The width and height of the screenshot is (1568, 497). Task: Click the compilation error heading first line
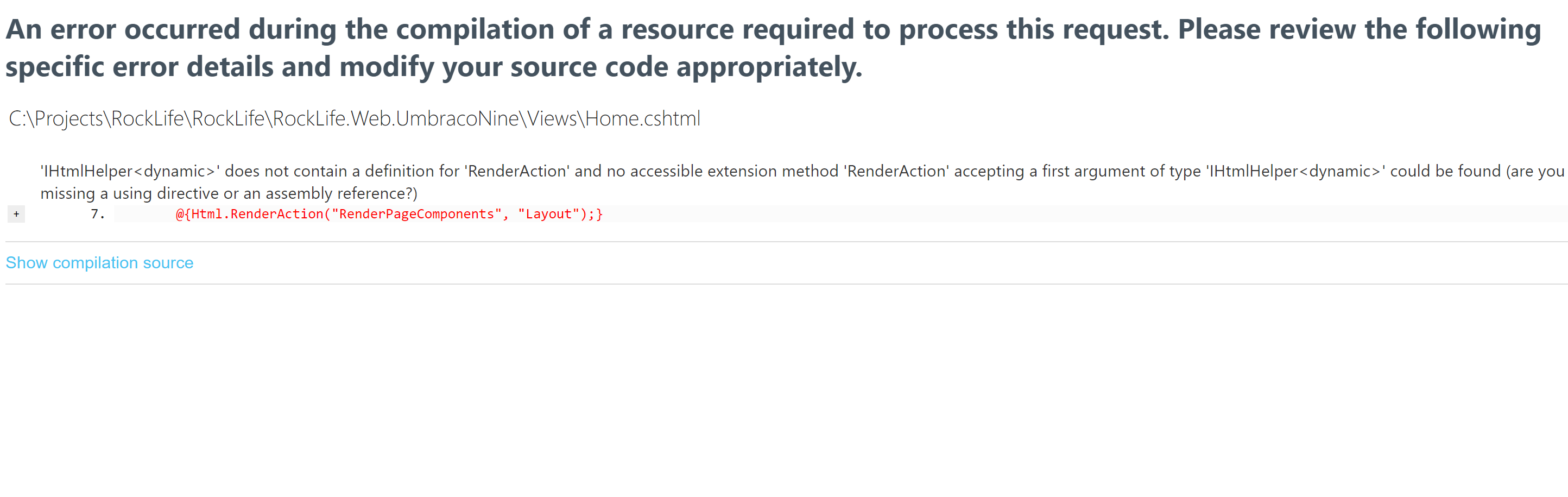point(773,29)
